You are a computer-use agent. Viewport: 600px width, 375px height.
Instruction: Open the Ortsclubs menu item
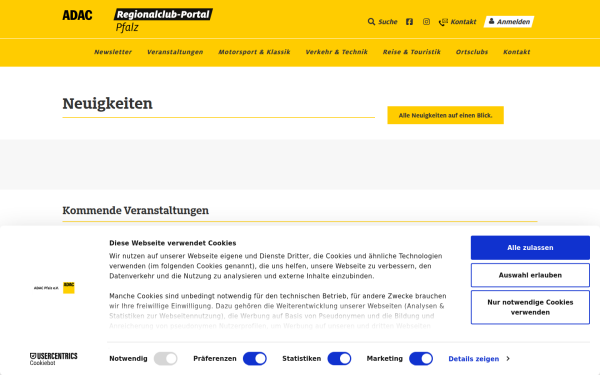point(472,52)
